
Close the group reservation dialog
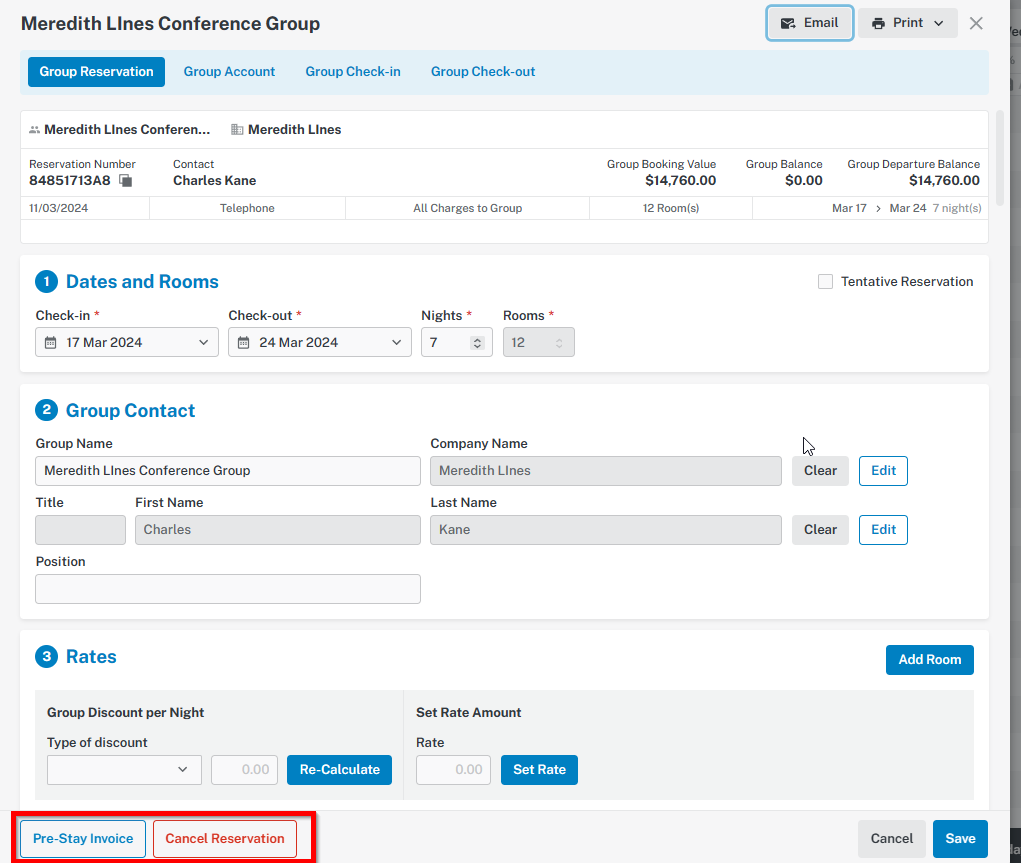point(975,23)
